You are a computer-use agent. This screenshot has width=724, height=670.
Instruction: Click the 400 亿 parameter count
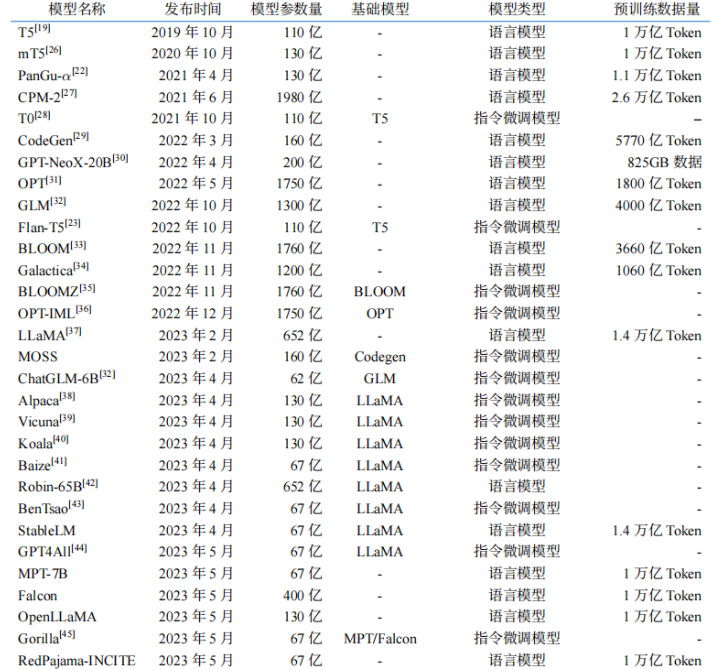pyautogui.click(x=302, y=595)
